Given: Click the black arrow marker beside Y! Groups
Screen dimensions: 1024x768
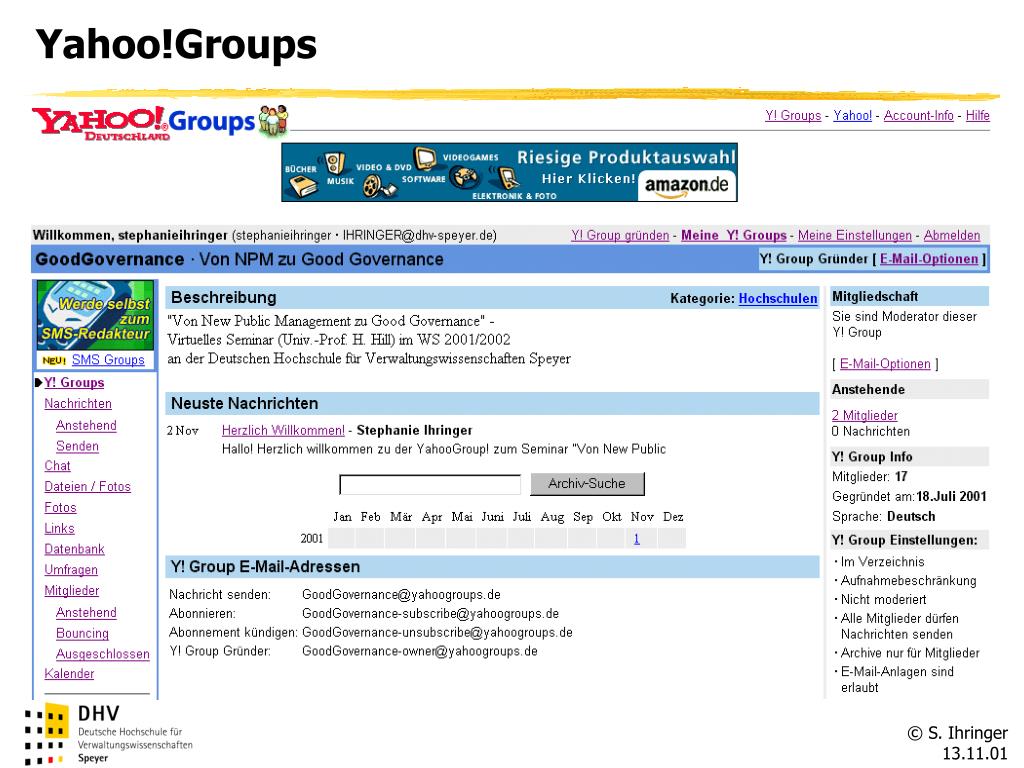Looking at the screenshot, I should [x=39, y=383].
